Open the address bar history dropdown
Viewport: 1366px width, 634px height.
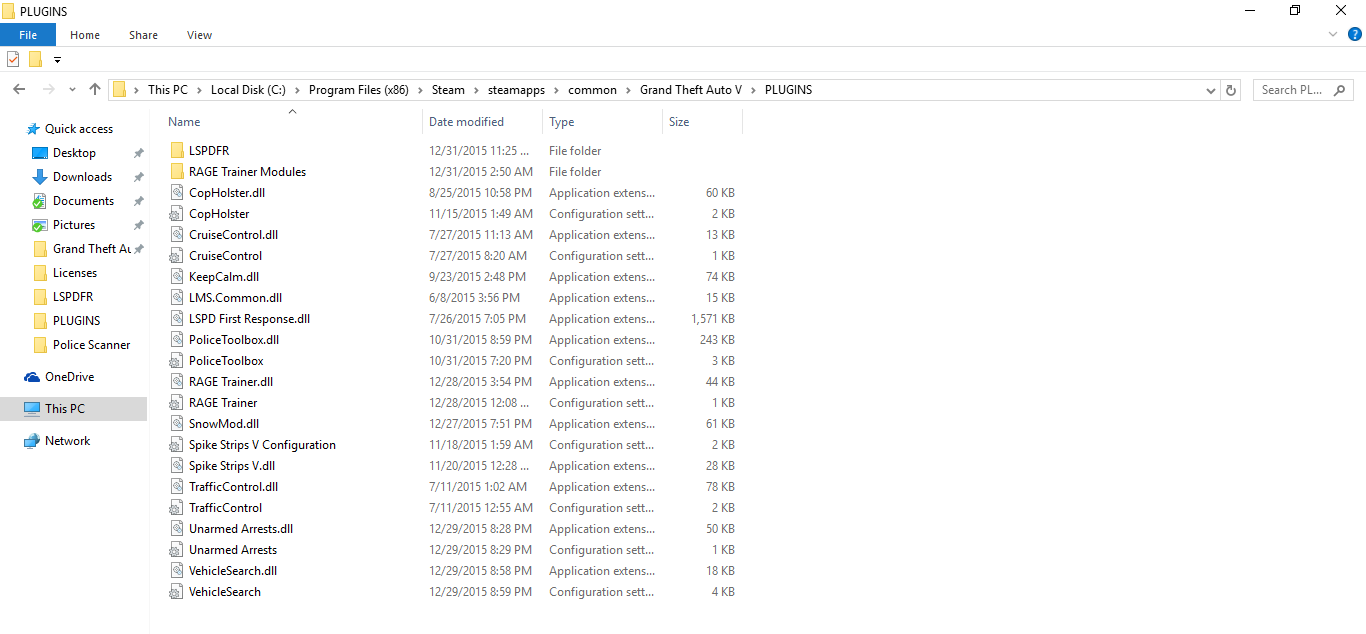tap(1212, 90)
